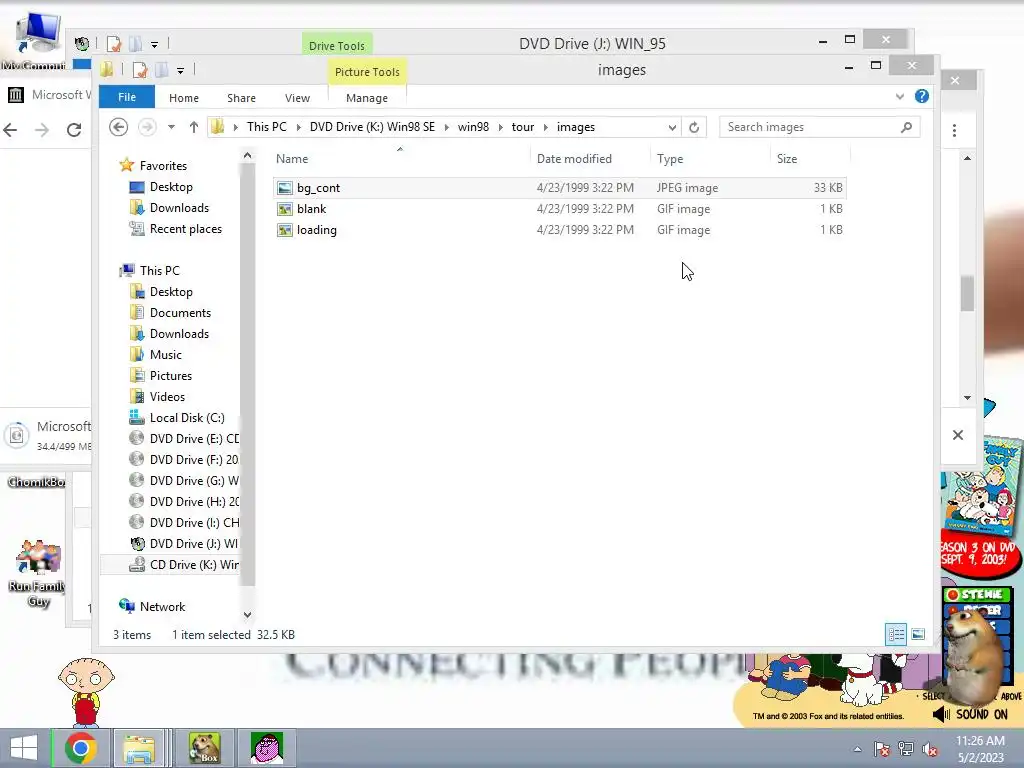Sort by the Type column header
1024x768 pixels.
(x=710, y=159)
